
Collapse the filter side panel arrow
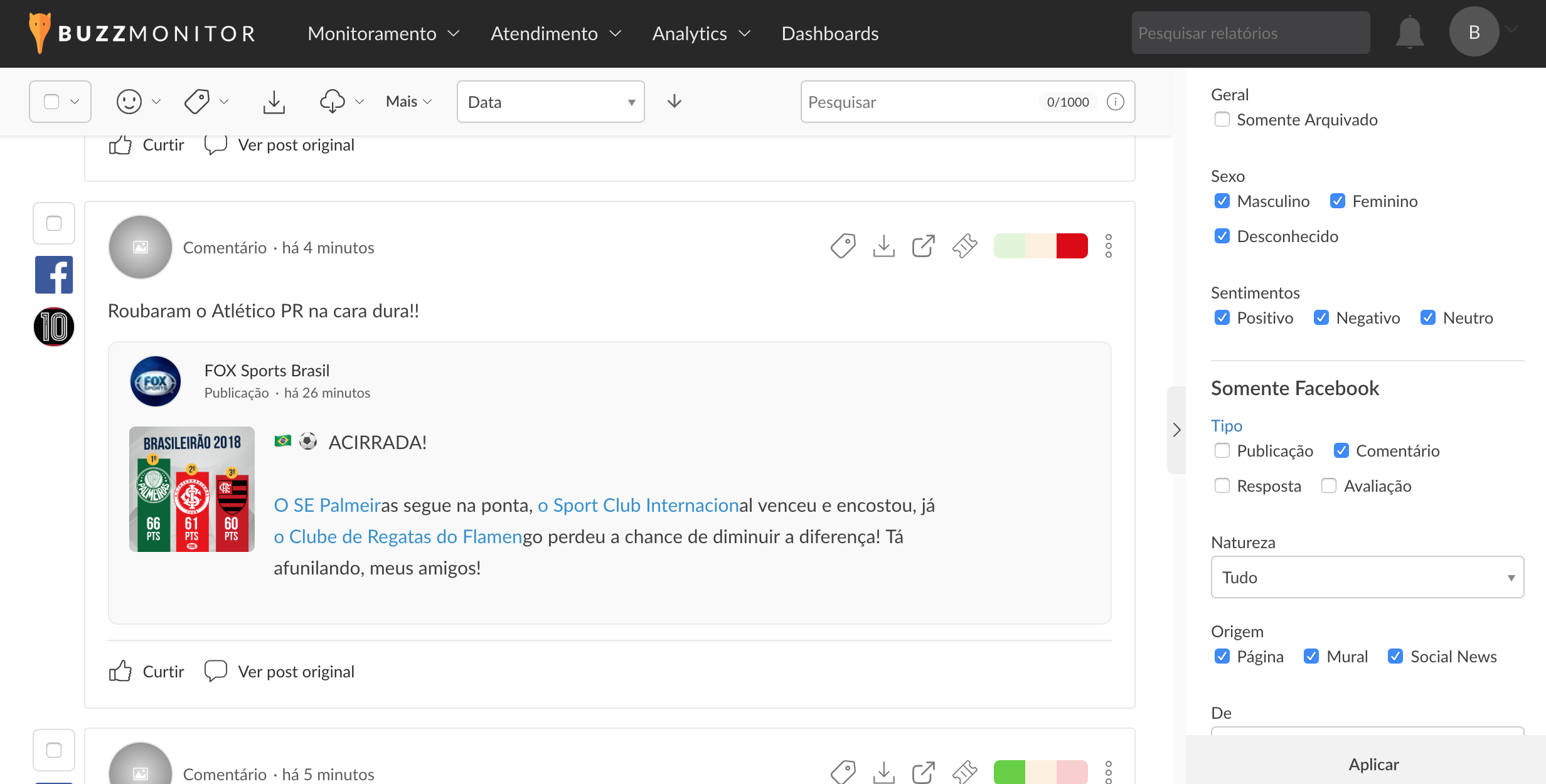pos(1176,430)
